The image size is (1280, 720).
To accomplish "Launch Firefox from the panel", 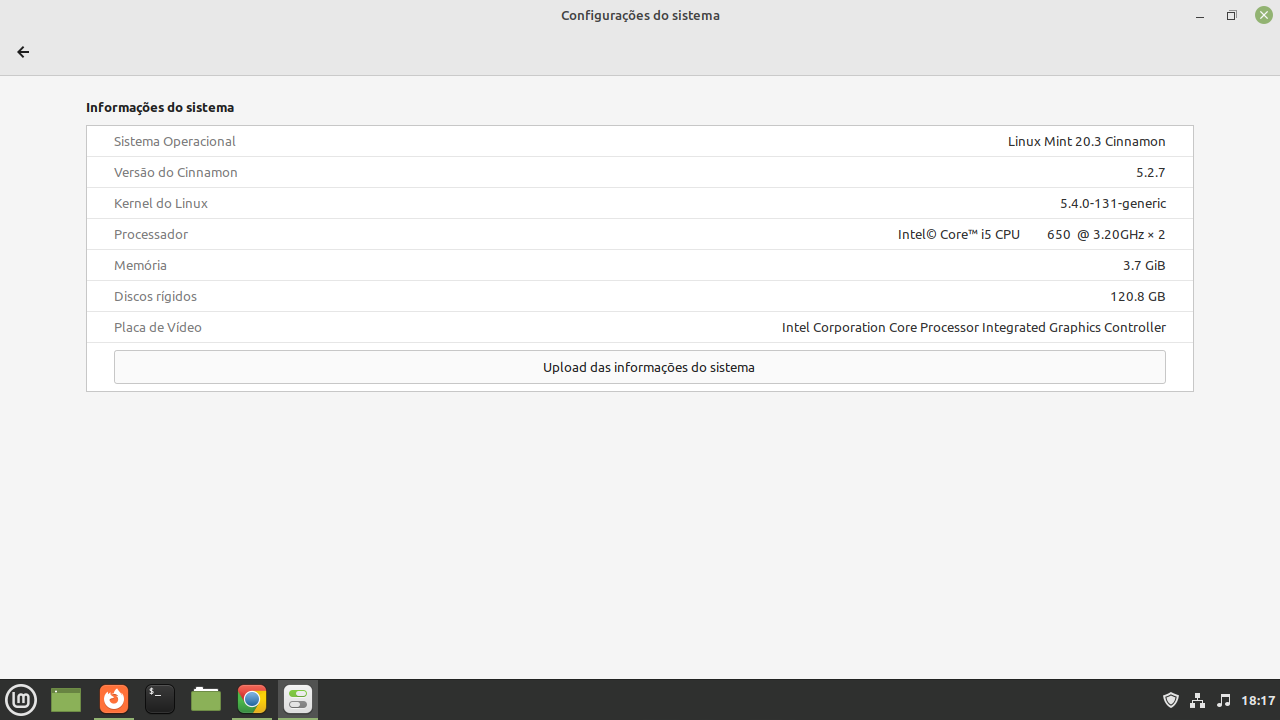I will pyautogui.click(x=113, y=699).
